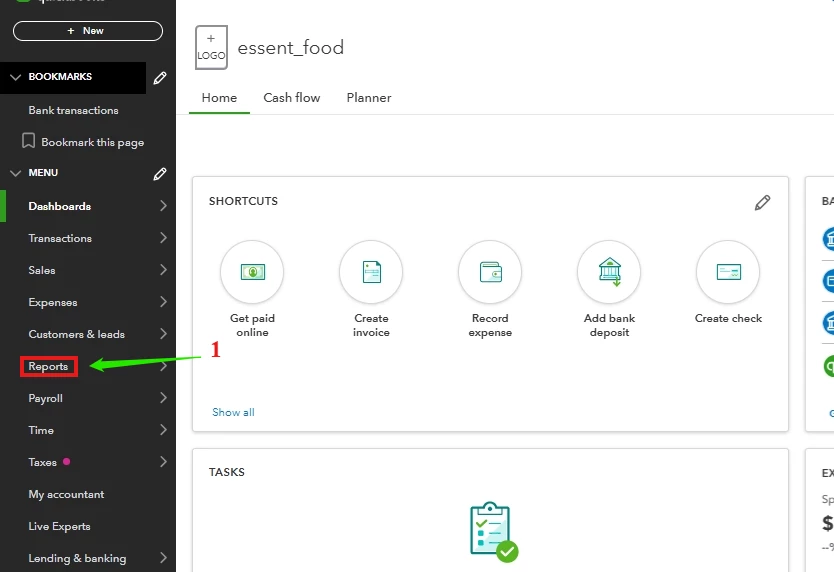Click the Add bank deposit icon

(x=609, y=272)
